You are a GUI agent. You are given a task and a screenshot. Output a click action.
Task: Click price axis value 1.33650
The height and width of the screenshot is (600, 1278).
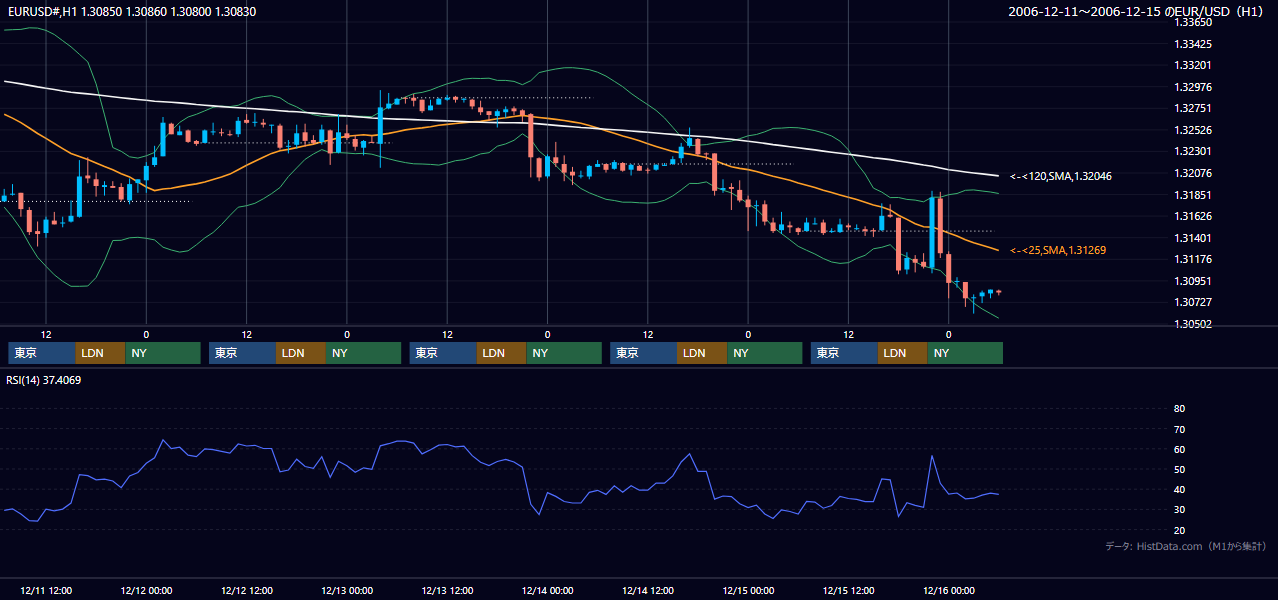1193,22
